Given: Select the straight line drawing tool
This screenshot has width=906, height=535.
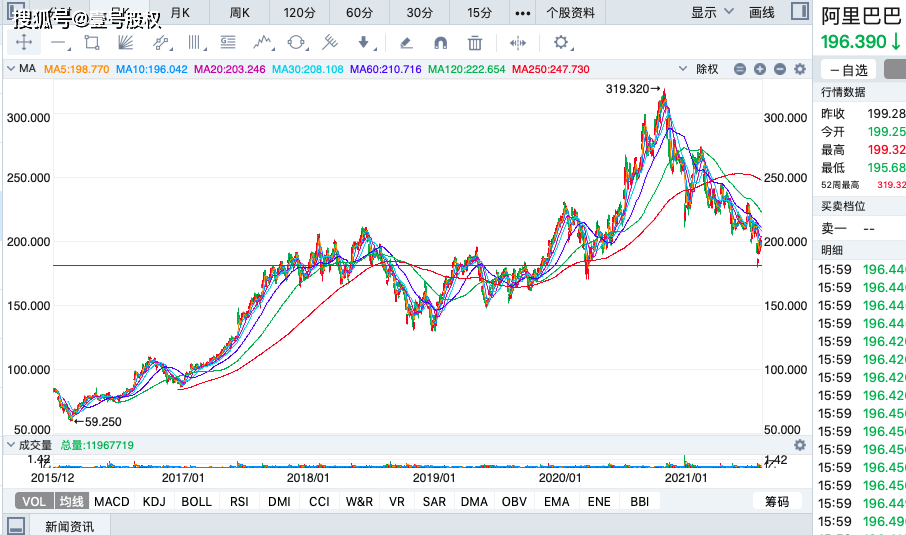Looking at the screenshot, I should click(x=59, y=43).
